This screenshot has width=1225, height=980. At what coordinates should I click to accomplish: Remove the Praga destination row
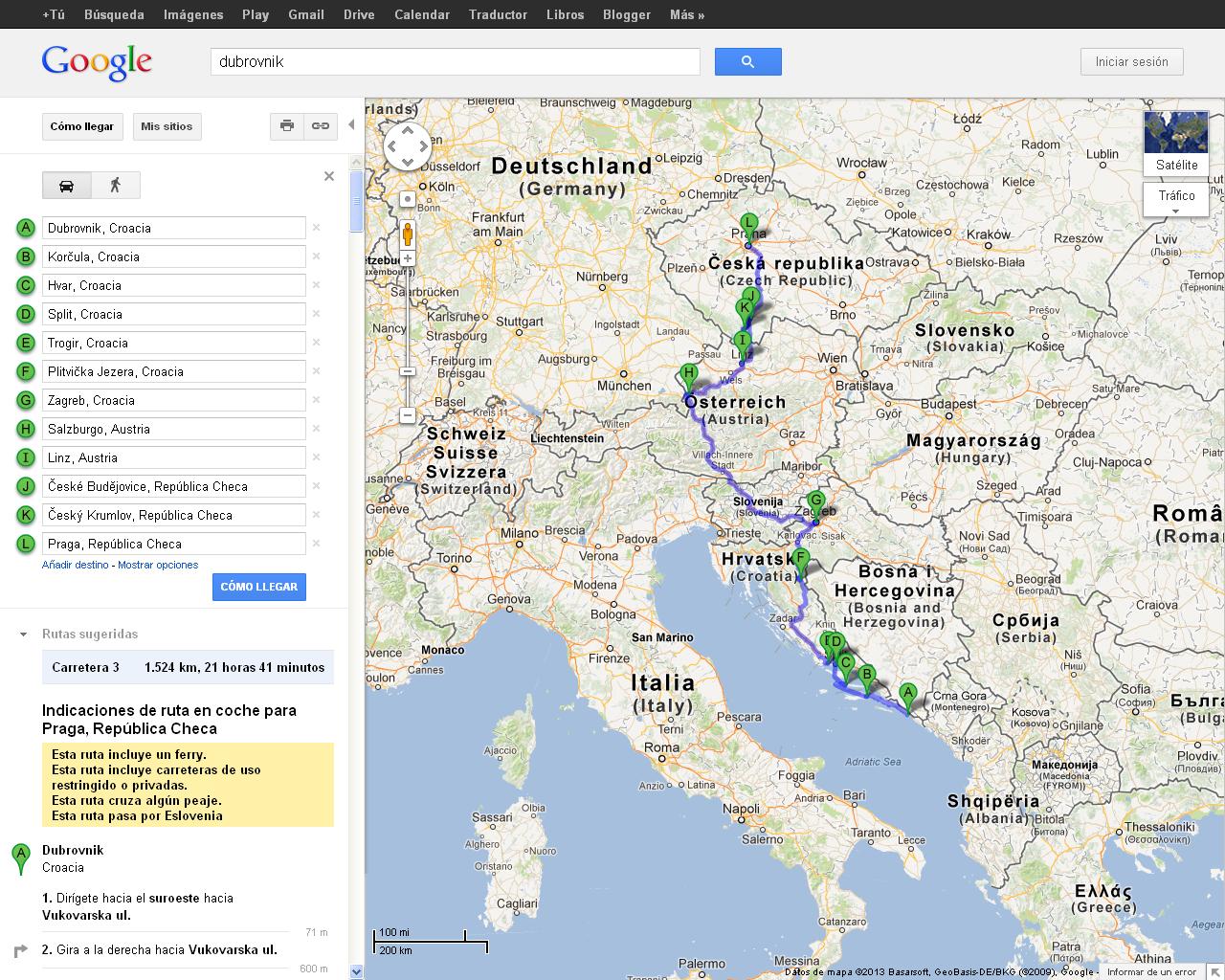316,544
